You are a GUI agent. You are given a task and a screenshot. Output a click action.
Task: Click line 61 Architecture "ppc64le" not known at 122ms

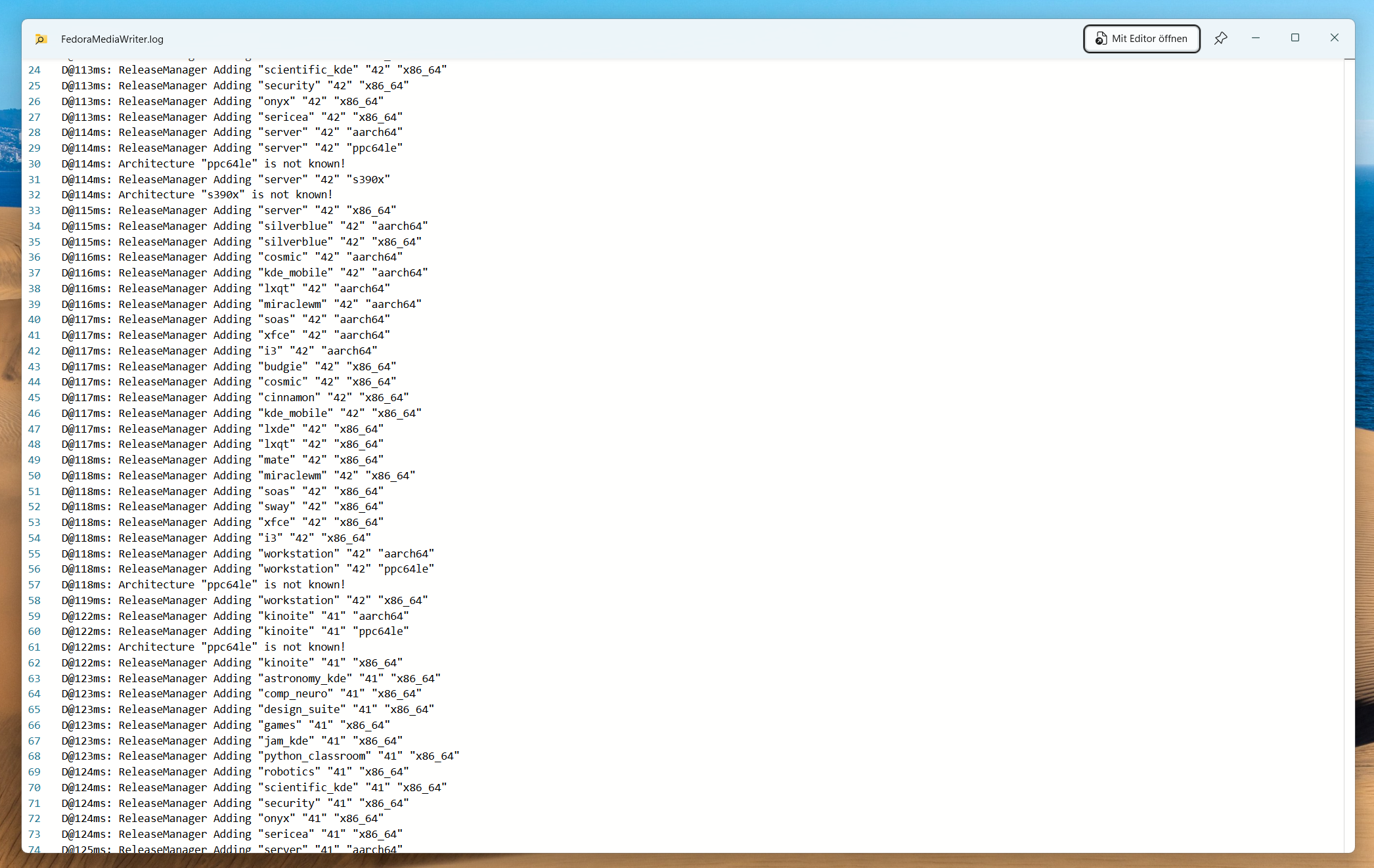click(204, 647)
